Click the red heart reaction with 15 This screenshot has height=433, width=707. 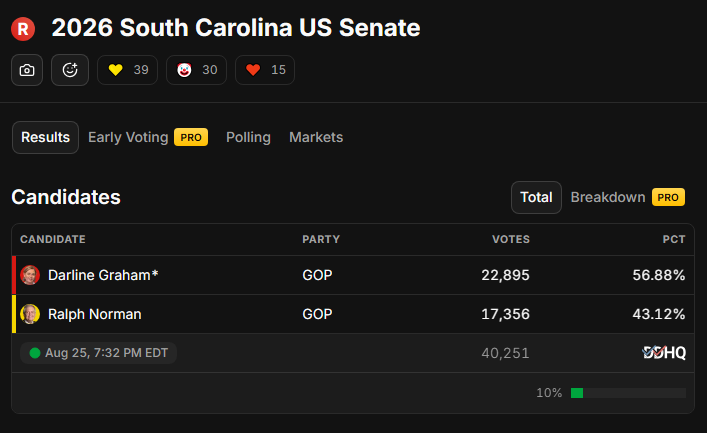tap(265, 70)
